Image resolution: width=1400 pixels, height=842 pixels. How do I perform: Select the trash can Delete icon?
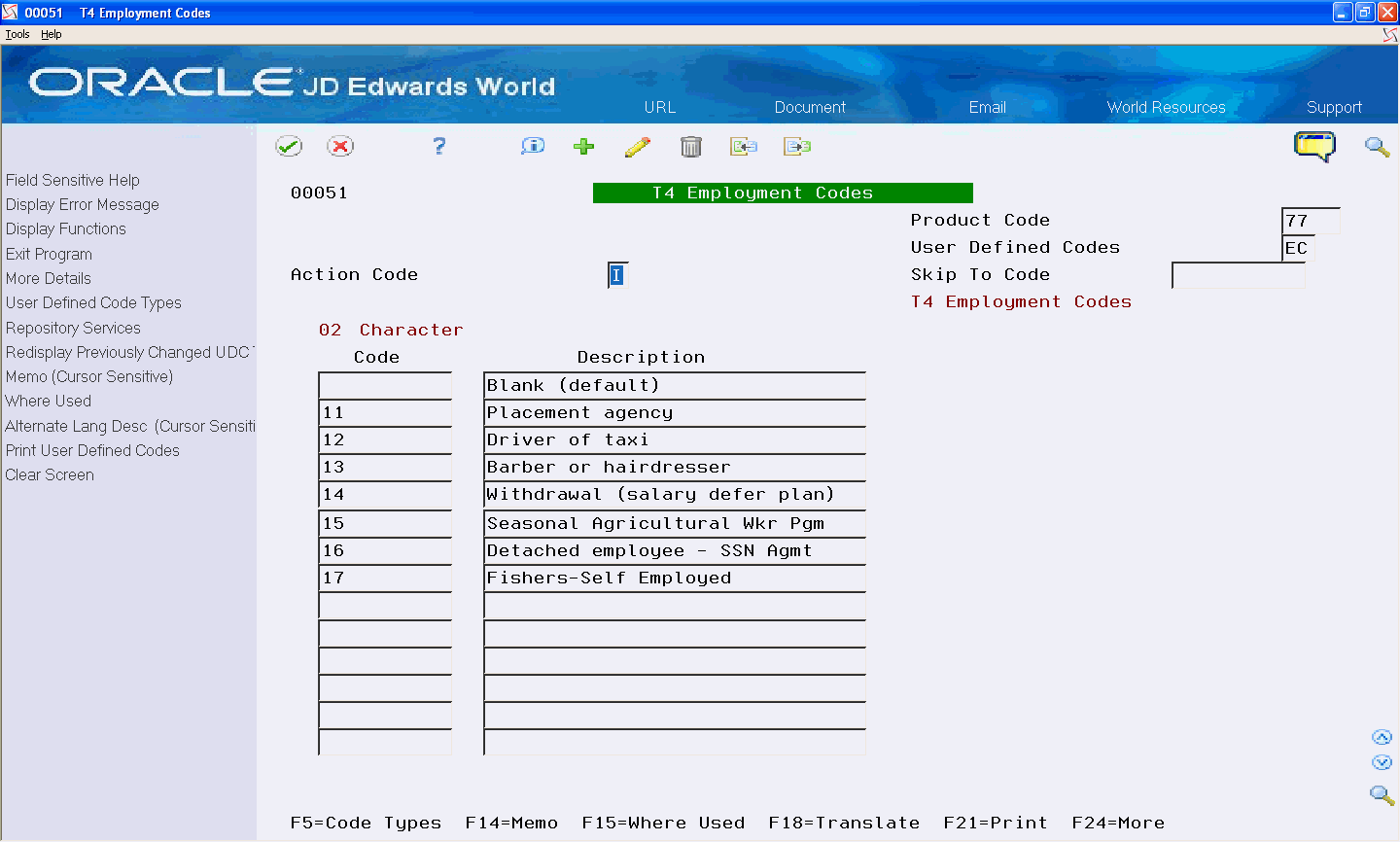690,146
